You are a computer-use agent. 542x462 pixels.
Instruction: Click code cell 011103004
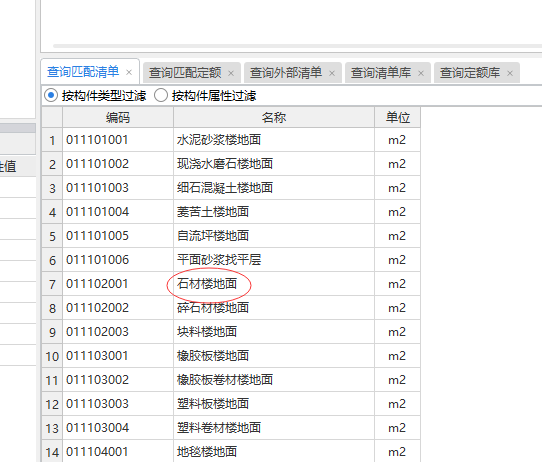tap(118, 428)
